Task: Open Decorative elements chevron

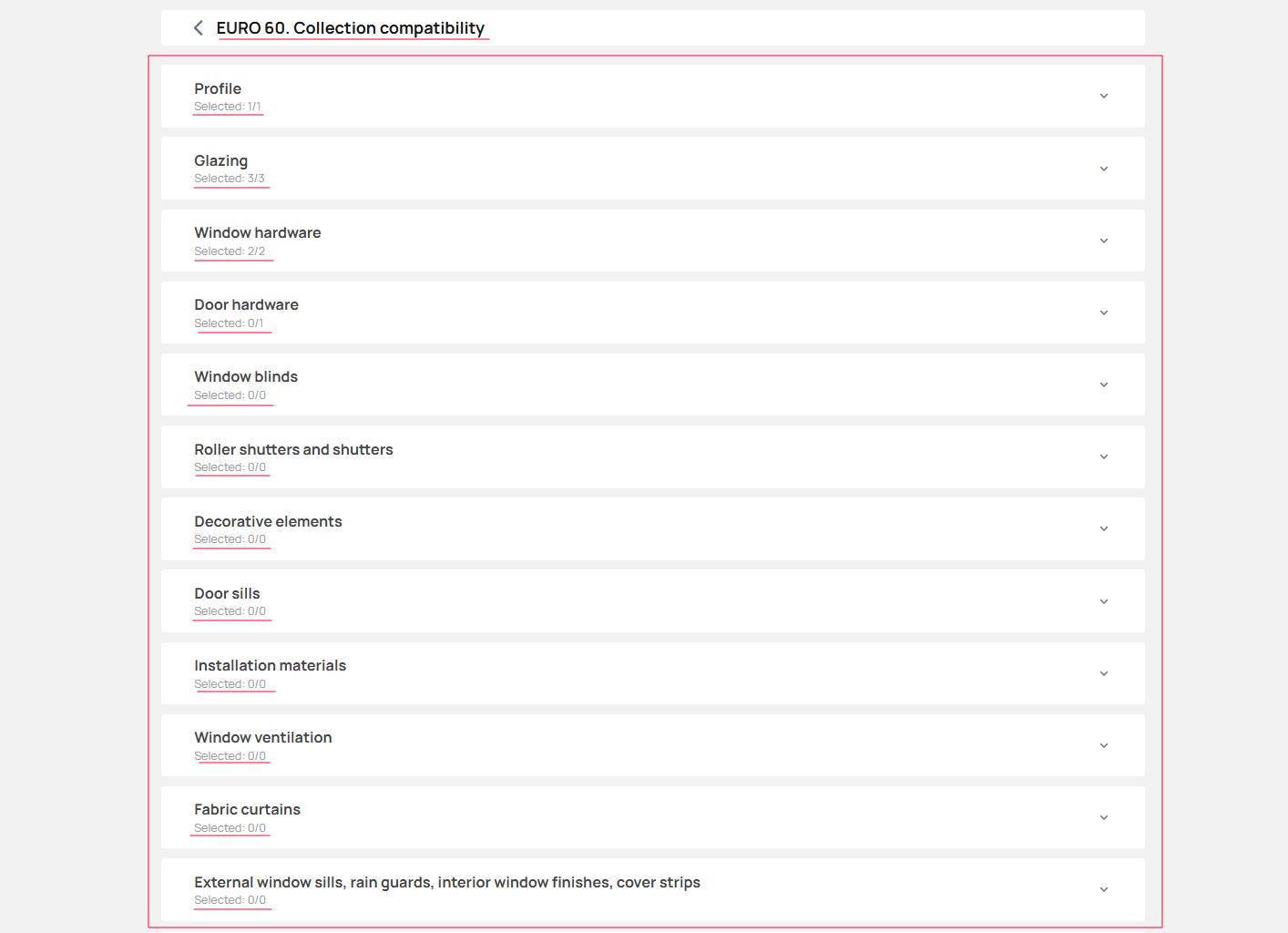Action: click(1103, 528)
